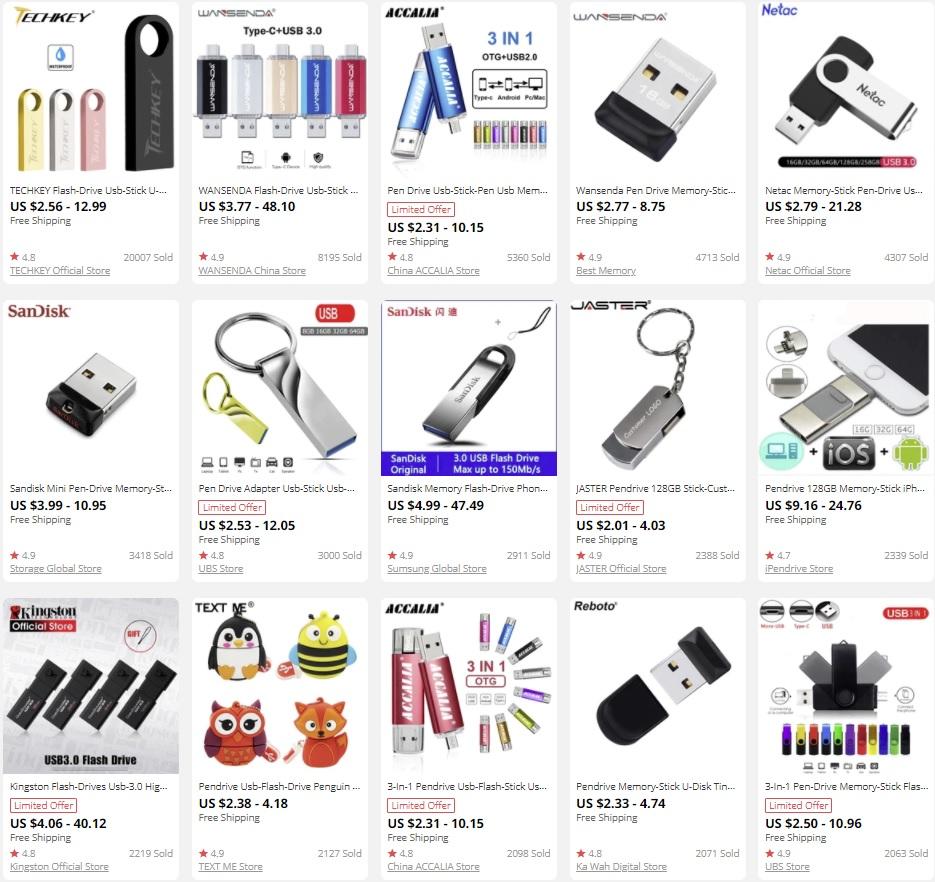Open the Netac swivel flash drive image

click(x=846, y=90)
